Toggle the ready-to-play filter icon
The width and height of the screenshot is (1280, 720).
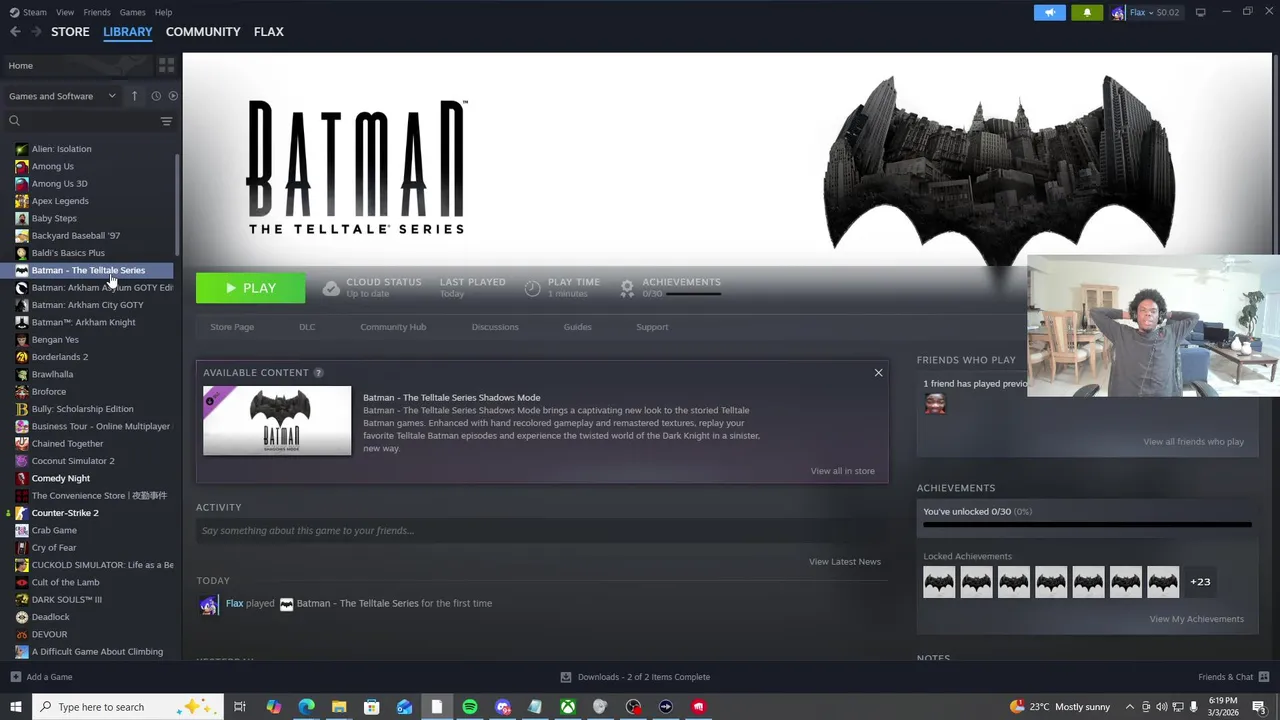pos(173,96)
